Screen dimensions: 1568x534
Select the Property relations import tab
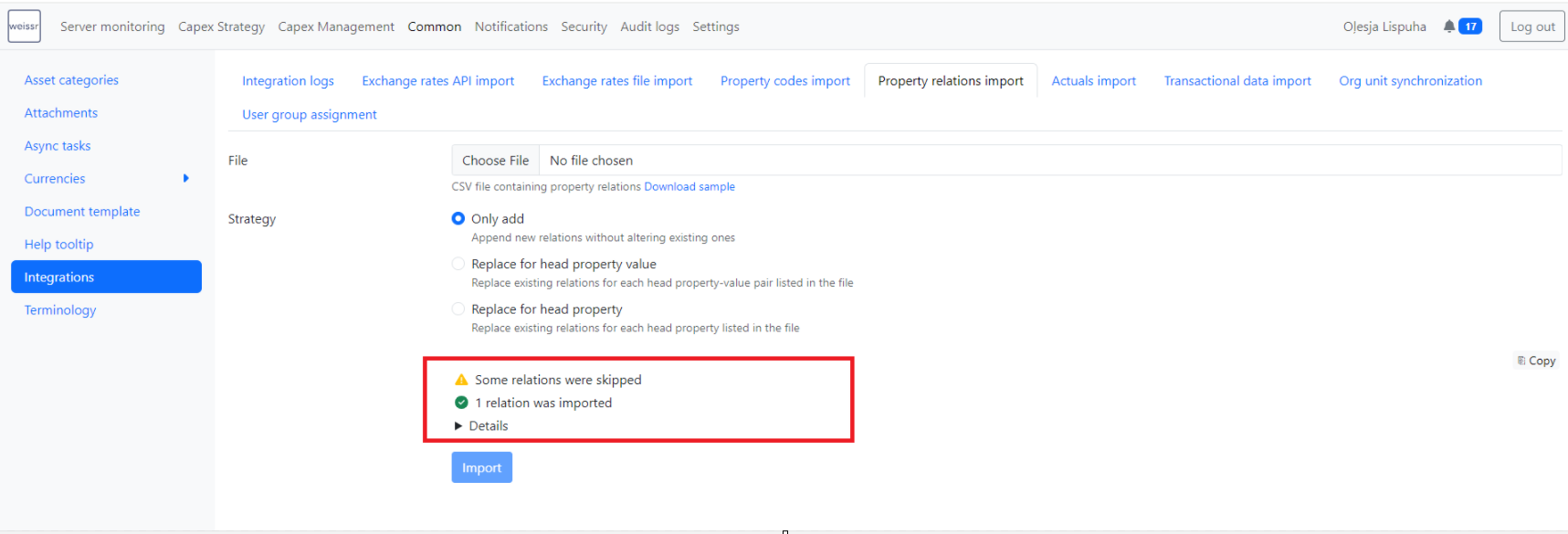tap(951, 80)
